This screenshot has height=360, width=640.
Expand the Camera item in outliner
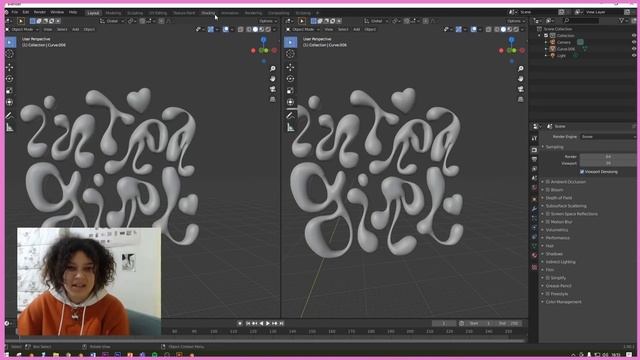coord(546,42)
